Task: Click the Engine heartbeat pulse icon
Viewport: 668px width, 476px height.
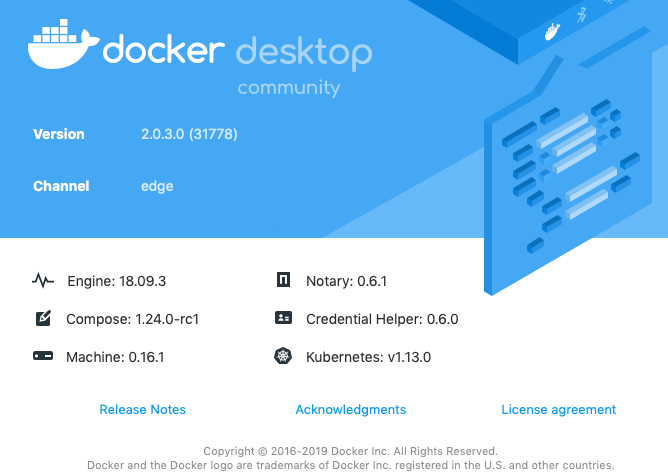Action: point(43,280)
